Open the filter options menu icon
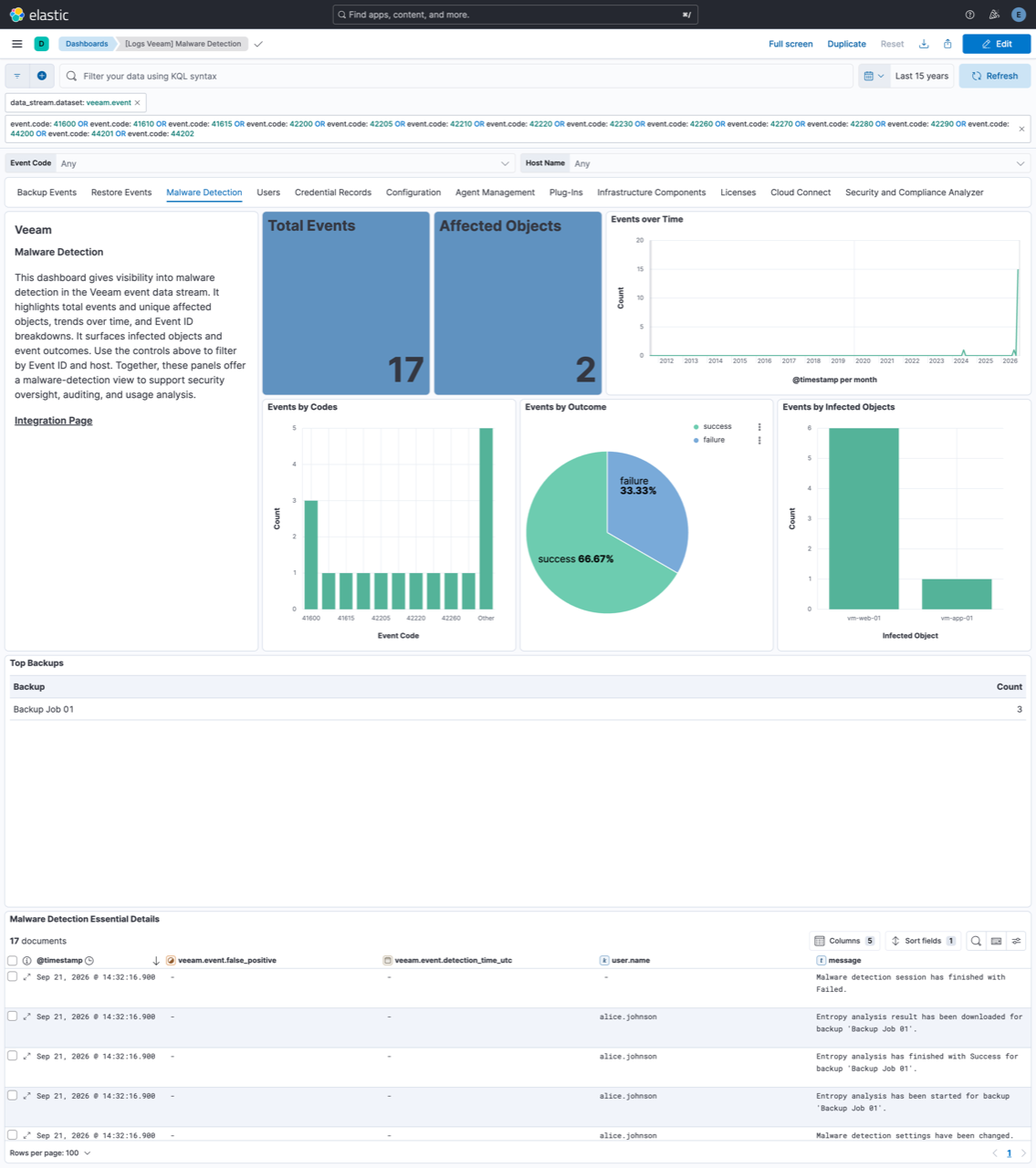Image resolution: width=1036 pixels, height=1168 pixels. tap(17, 76)
